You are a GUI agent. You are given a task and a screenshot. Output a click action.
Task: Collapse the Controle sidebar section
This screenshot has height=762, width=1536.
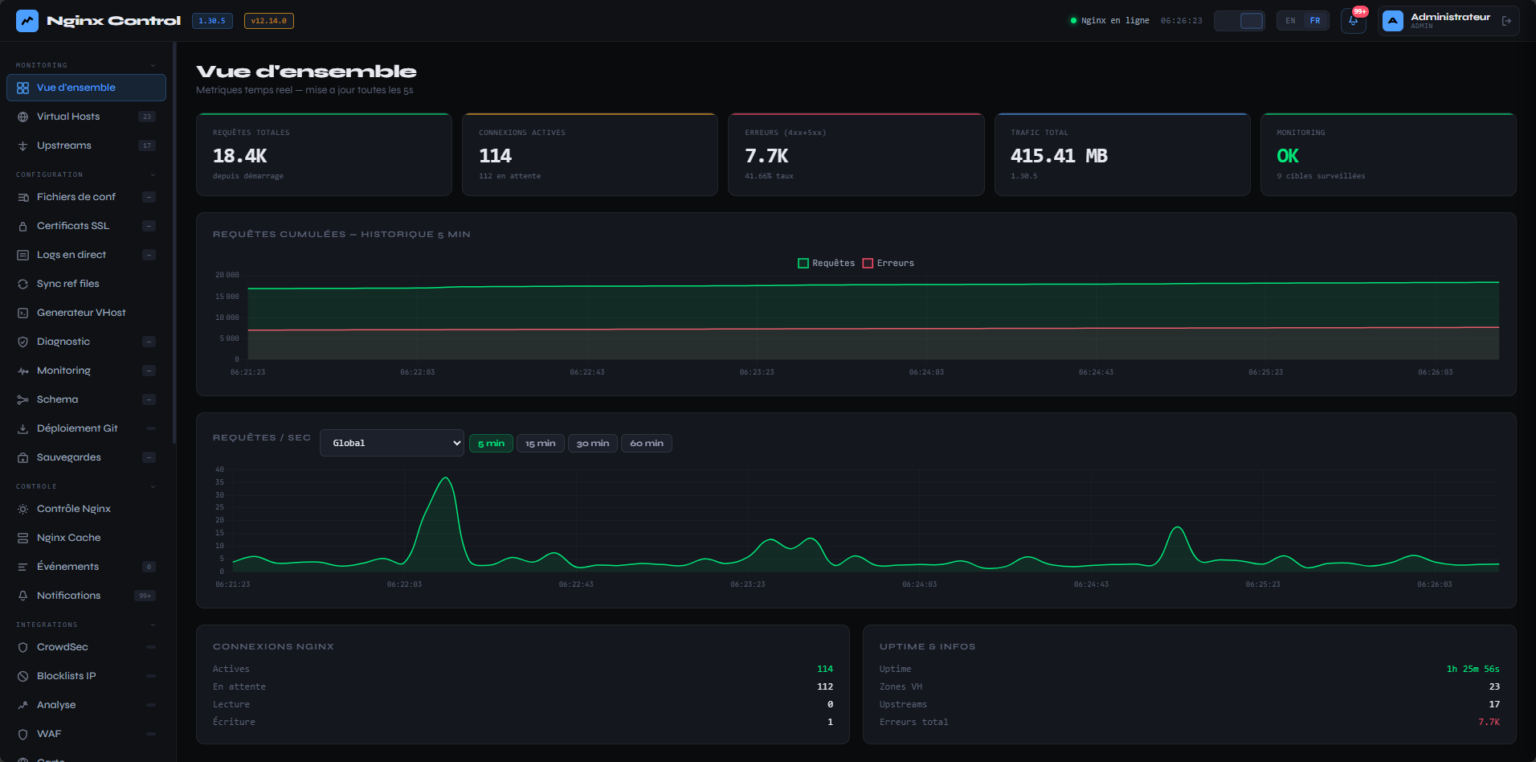[x=153, y=487]
